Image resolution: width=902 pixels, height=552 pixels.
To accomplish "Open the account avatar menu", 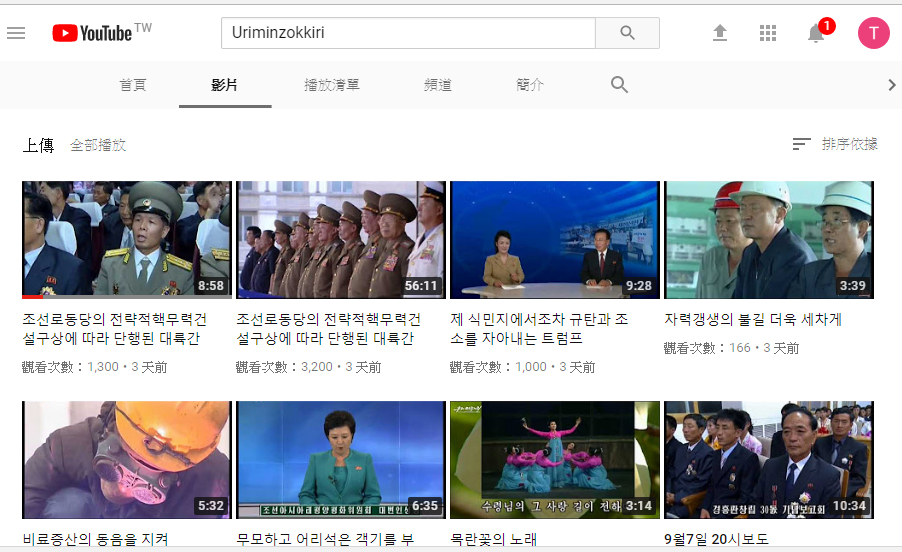I will [x=873, y=33].
